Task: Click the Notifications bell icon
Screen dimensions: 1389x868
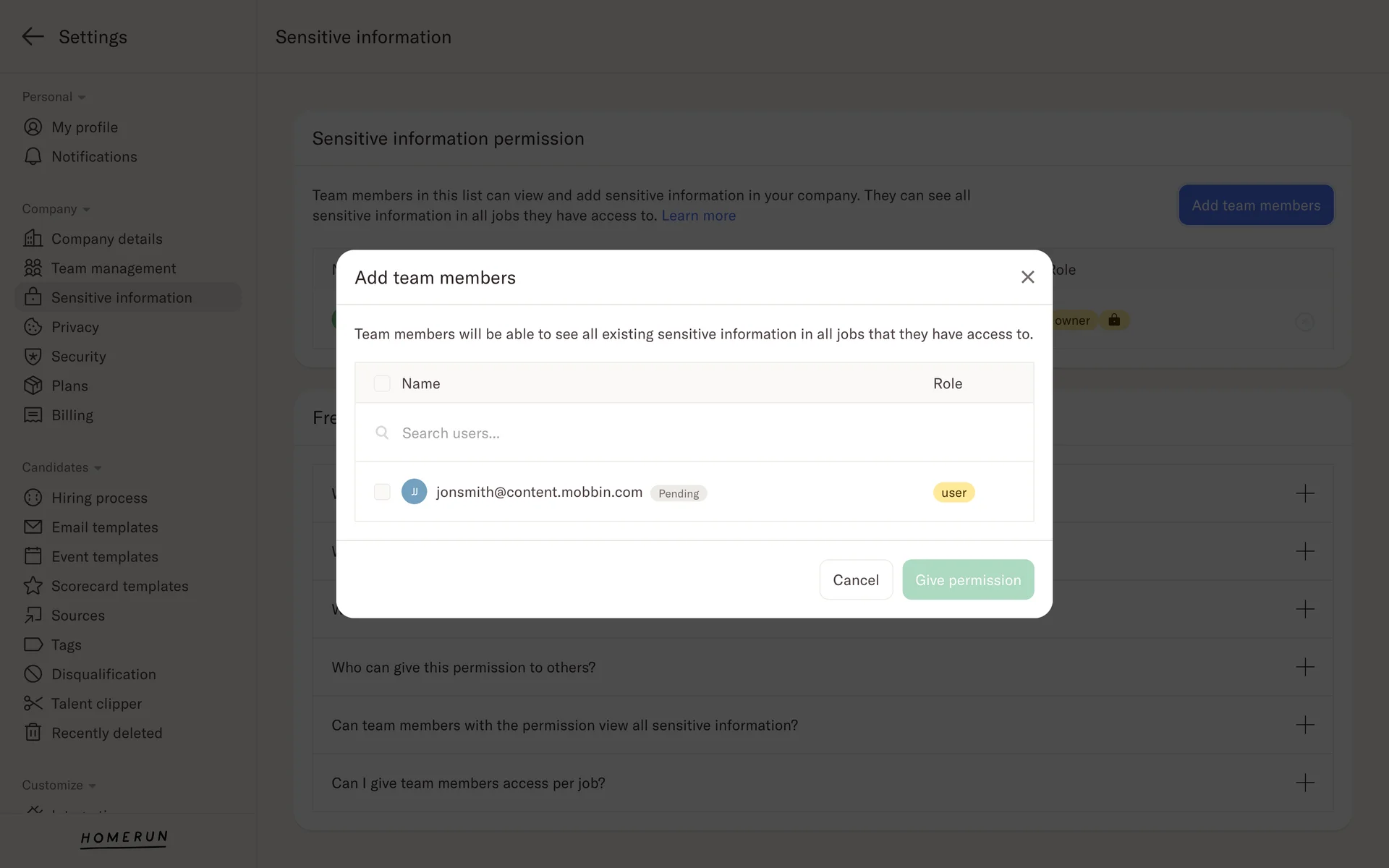Action: (33, 157)
